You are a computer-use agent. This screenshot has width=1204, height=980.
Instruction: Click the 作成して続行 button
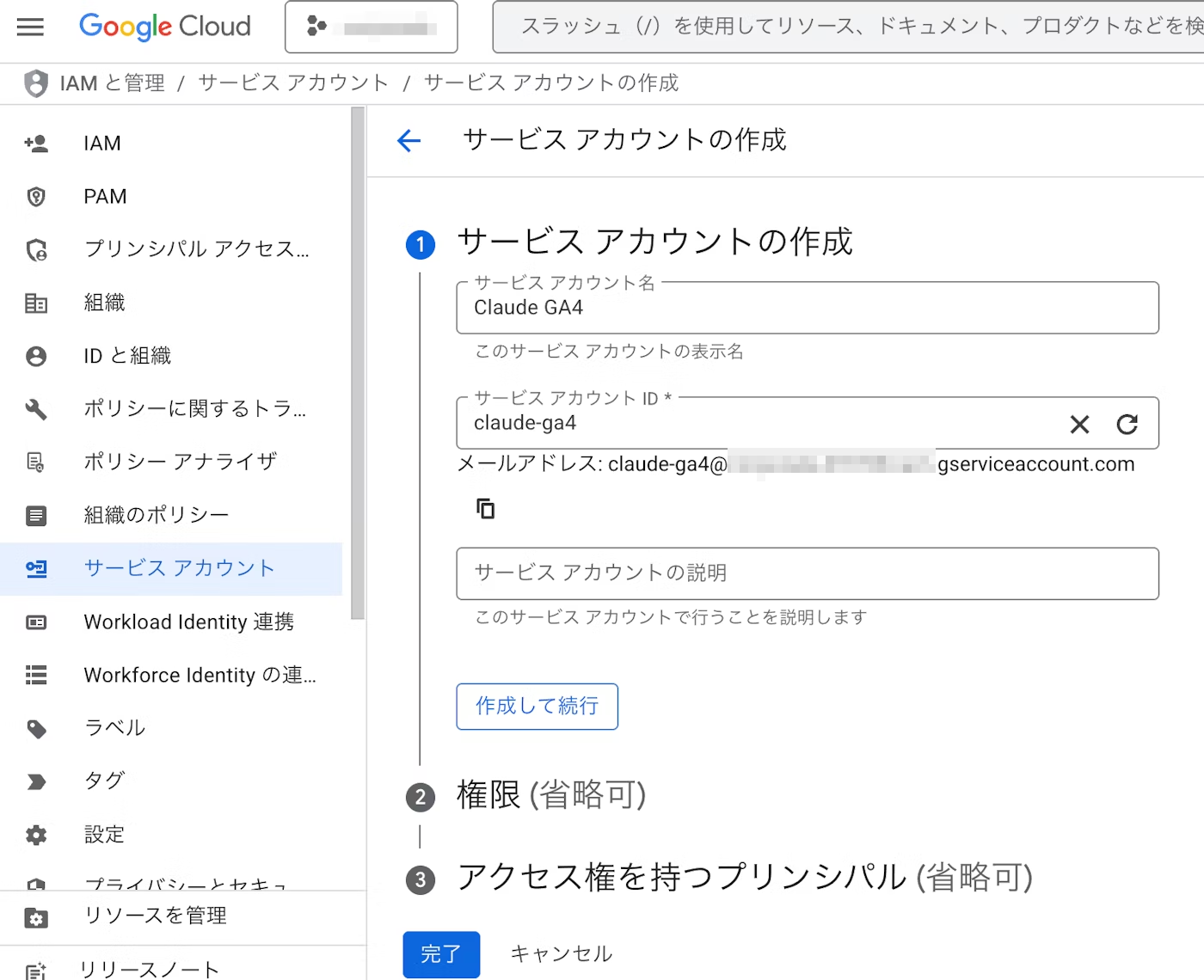pyautogui.click(x=537, y=707)
